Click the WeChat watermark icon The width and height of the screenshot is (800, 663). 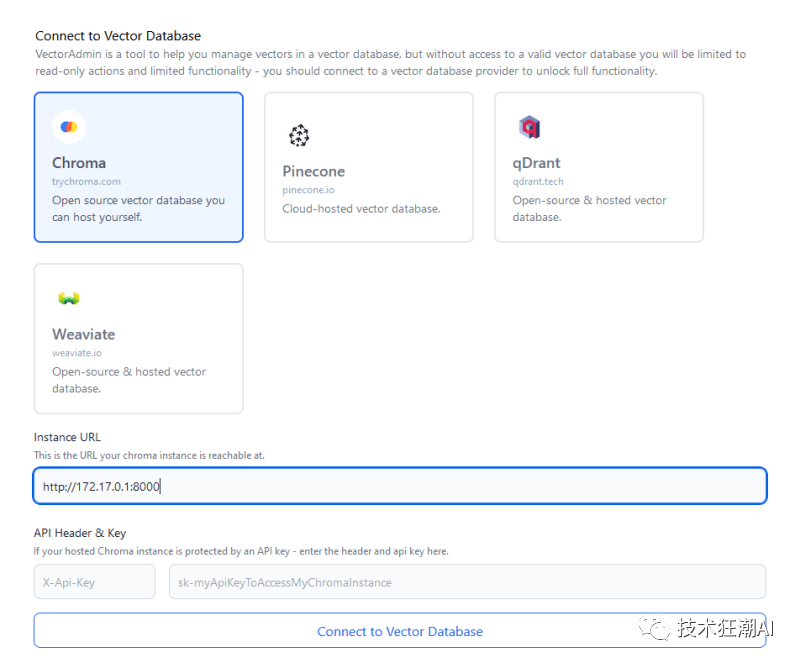(657, 629)
